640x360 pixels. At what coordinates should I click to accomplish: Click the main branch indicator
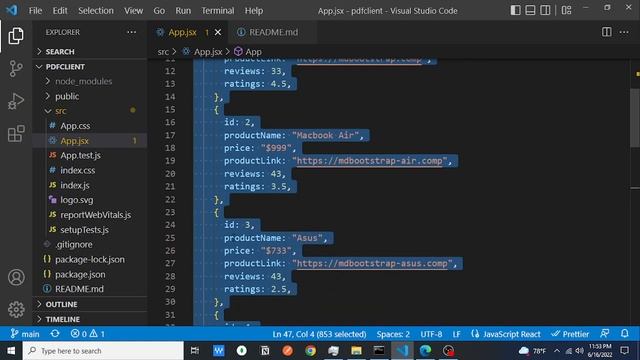25,334
